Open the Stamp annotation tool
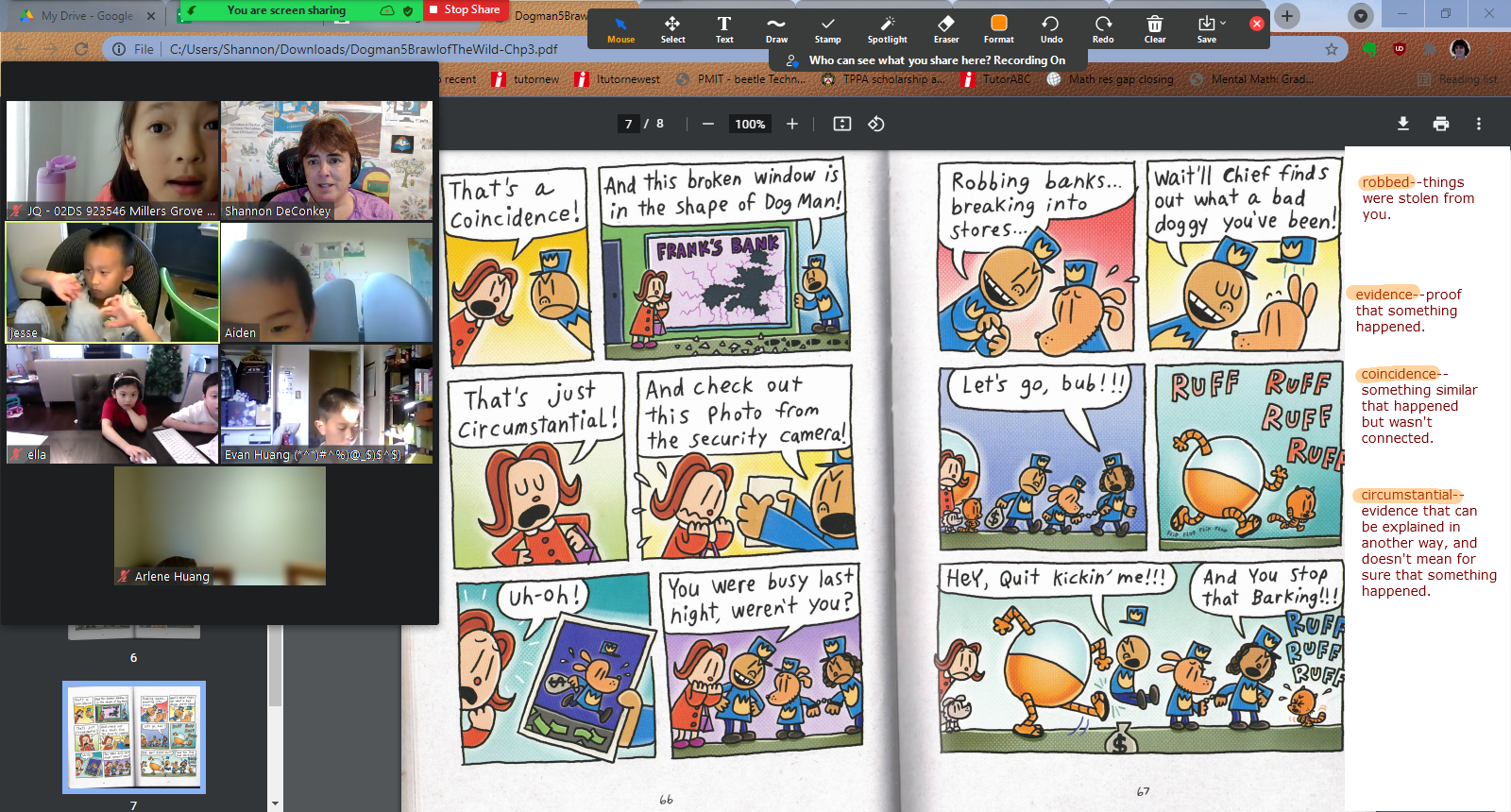Viewport: 1511px width, 812px height. (x=827, y=29)
